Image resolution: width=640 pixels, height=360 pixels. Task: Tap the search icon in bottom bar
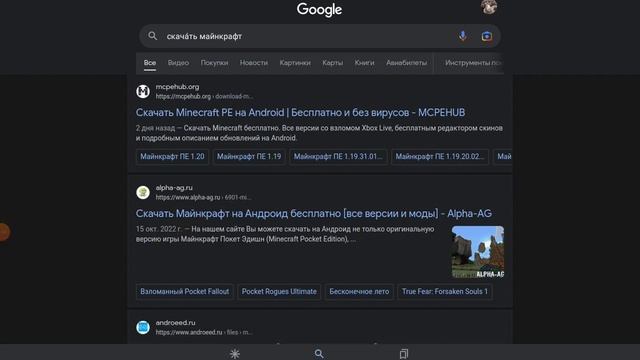[x=319, y=353]
